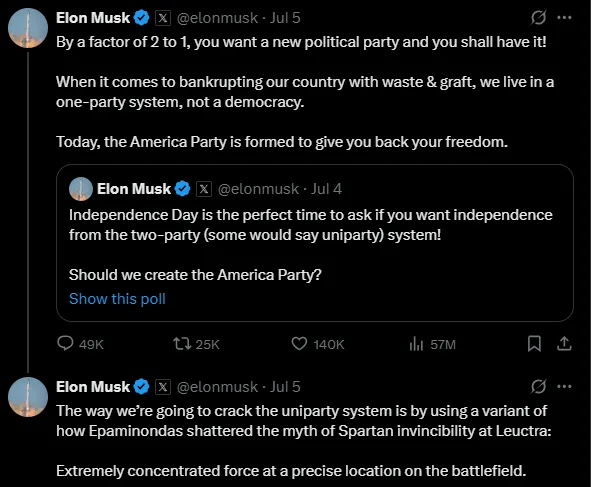Open the Jul 4 quoted tweet timestamp
The height and width of the screenshot is (487, 591).
pos(326,189)
